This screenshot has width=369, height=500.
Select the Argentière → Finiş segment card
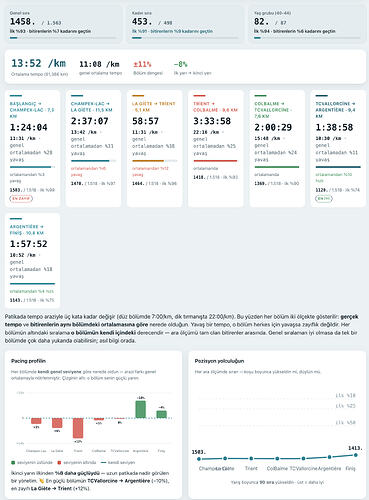pos(32,260)
